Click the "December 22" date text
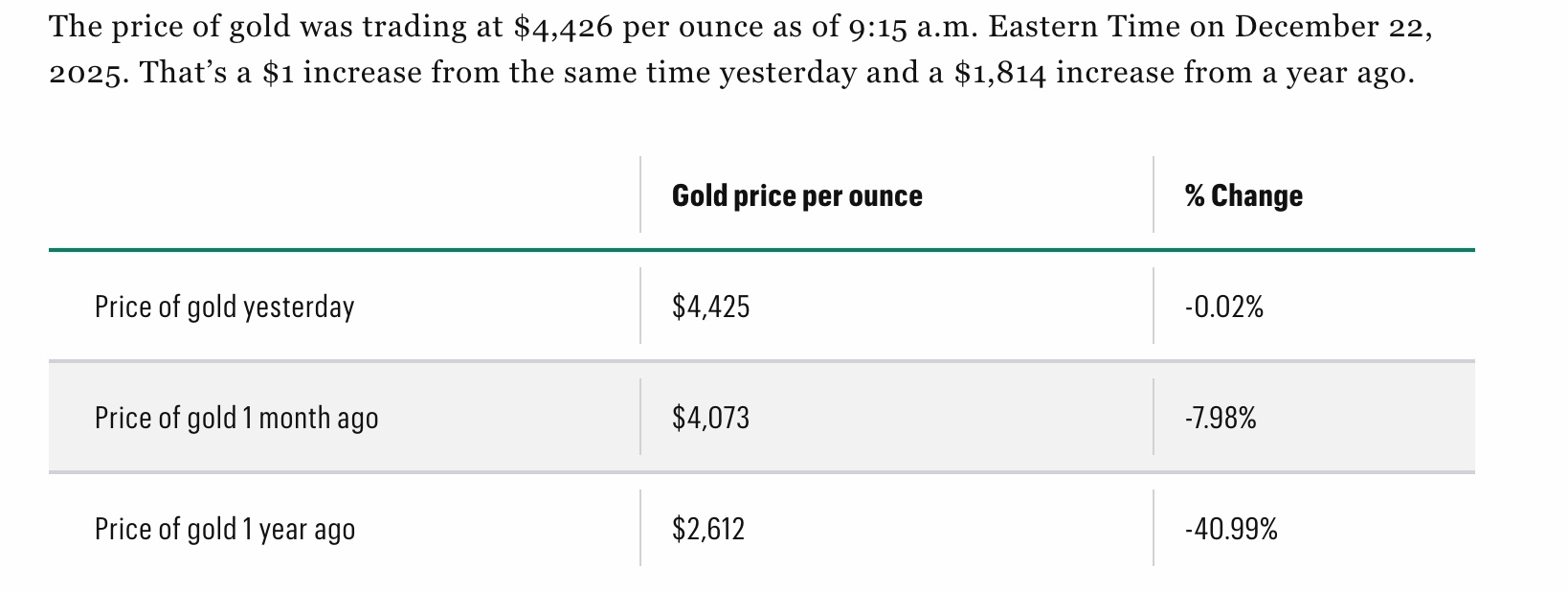This screenshot has width=1568, height=592. point(1331,27)
